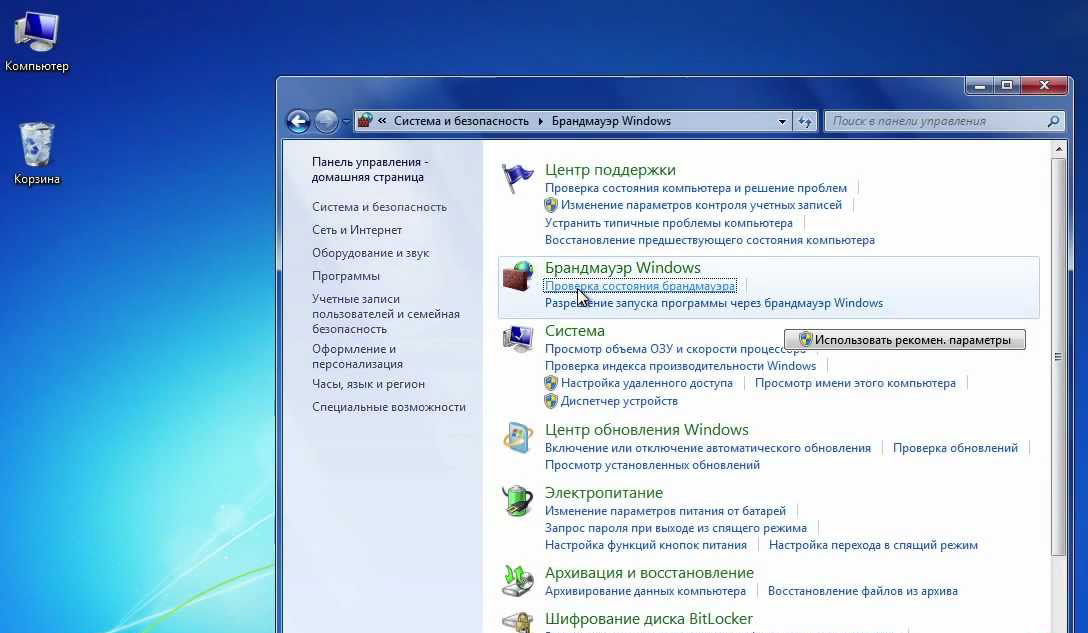The width and height of the screenshot is (1088, 633).
Task: Open the Брандмауэр Windows heading link
Action: tap(622, 267)
